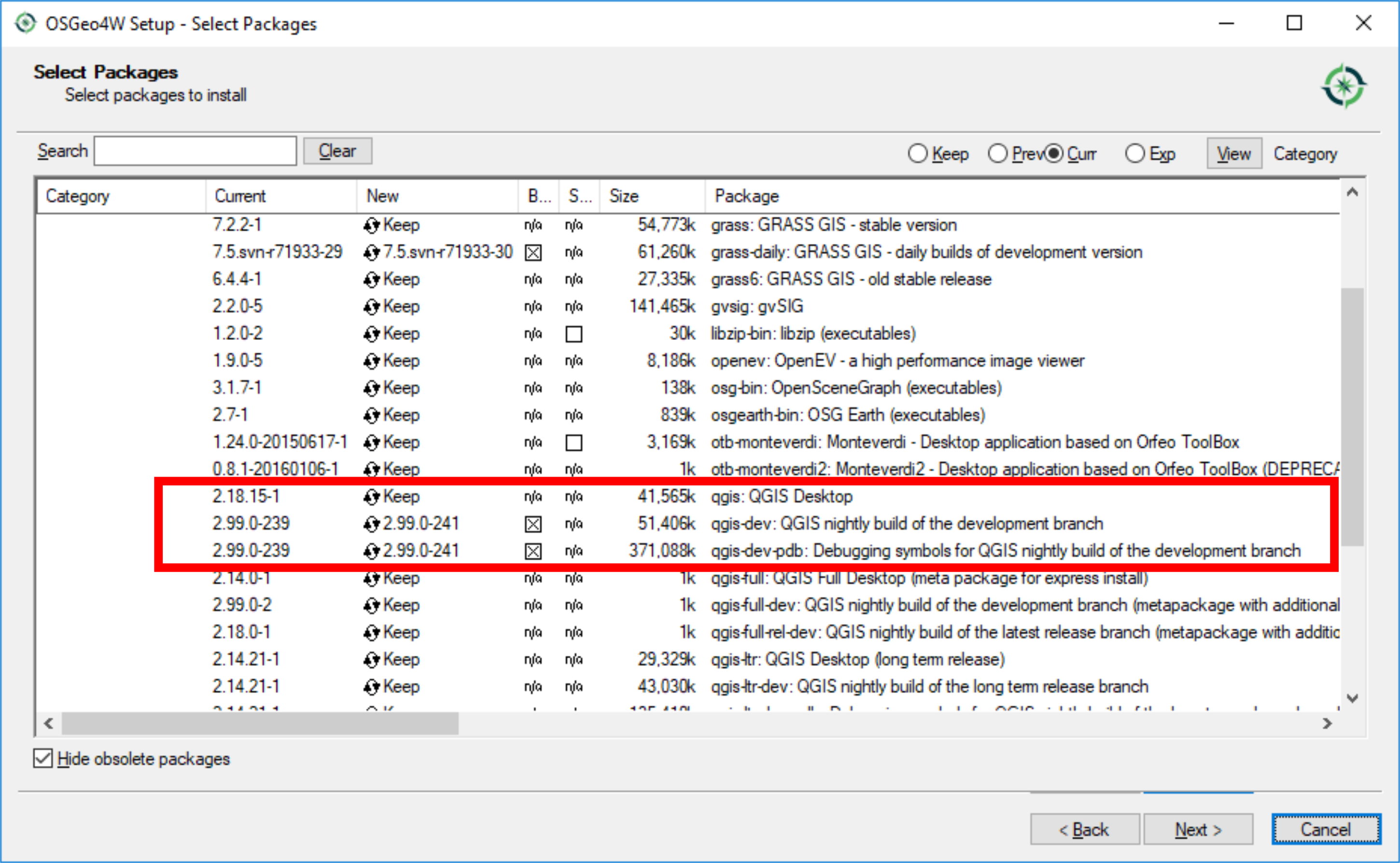Click cycle icon for otb-monteverdi Keep row
The width and height of the screenshot is (1400, 863).
click(371, 443)
